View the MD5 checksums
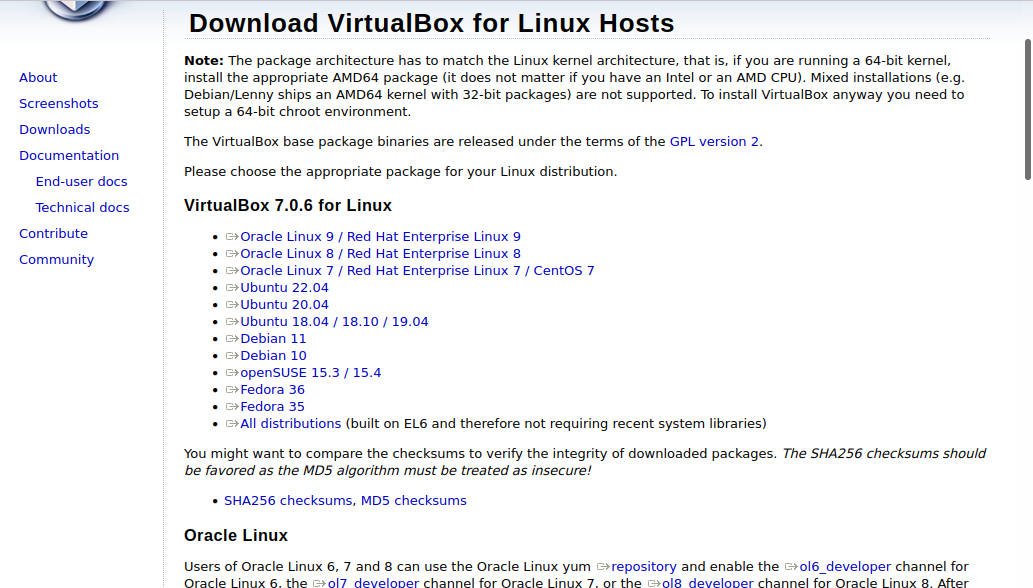The width and height of the screenshot is (1033, 588). click(x=414, y=500)
